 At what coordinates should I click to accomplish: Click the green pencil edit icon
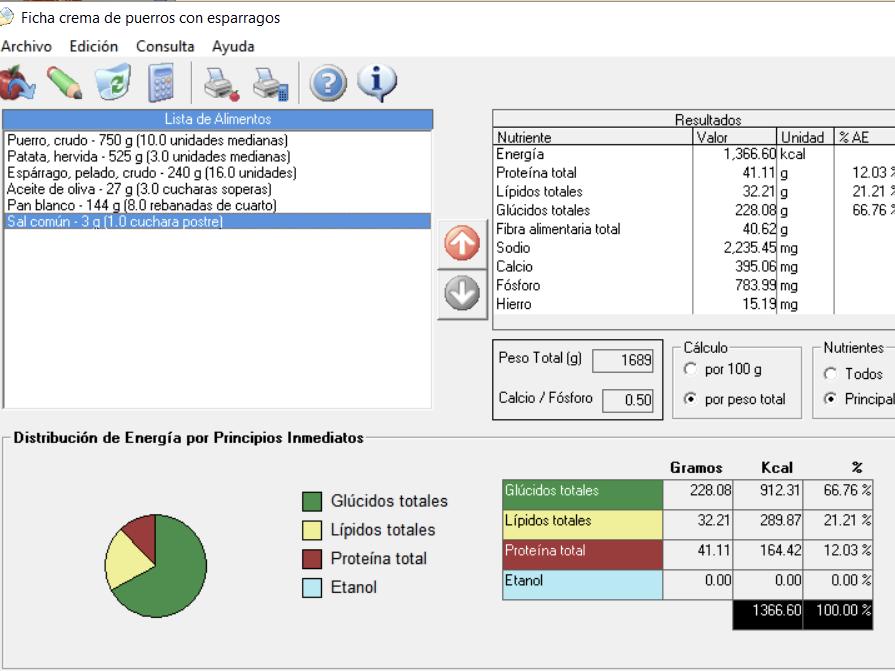[x=64, y=84]
